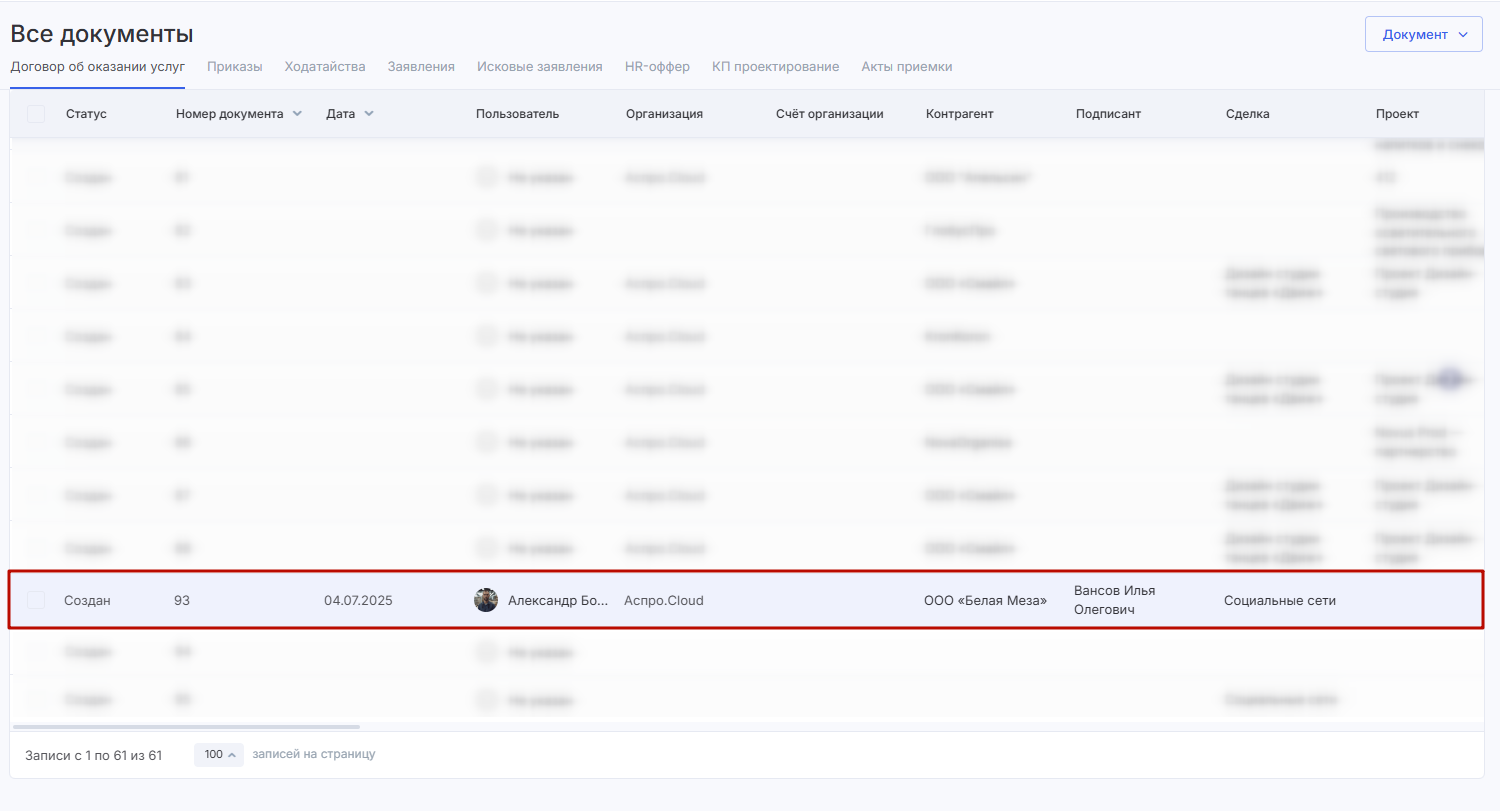Click the Организация column header
Image resolution: width=1500 pixels, height=811 pixels.
[664, 114]
